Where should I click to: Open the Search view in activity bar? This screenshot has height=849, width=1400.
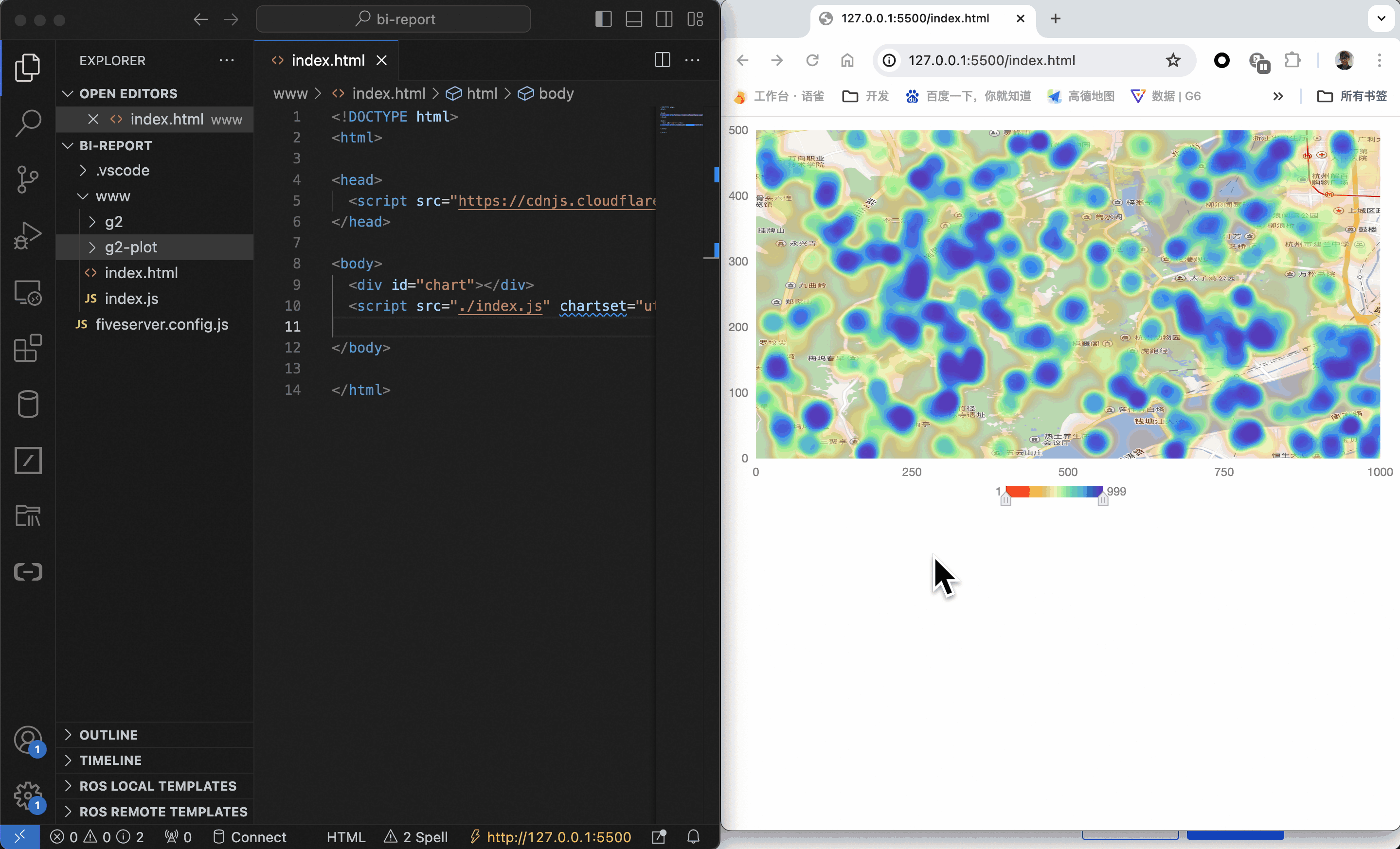(27, 123)
